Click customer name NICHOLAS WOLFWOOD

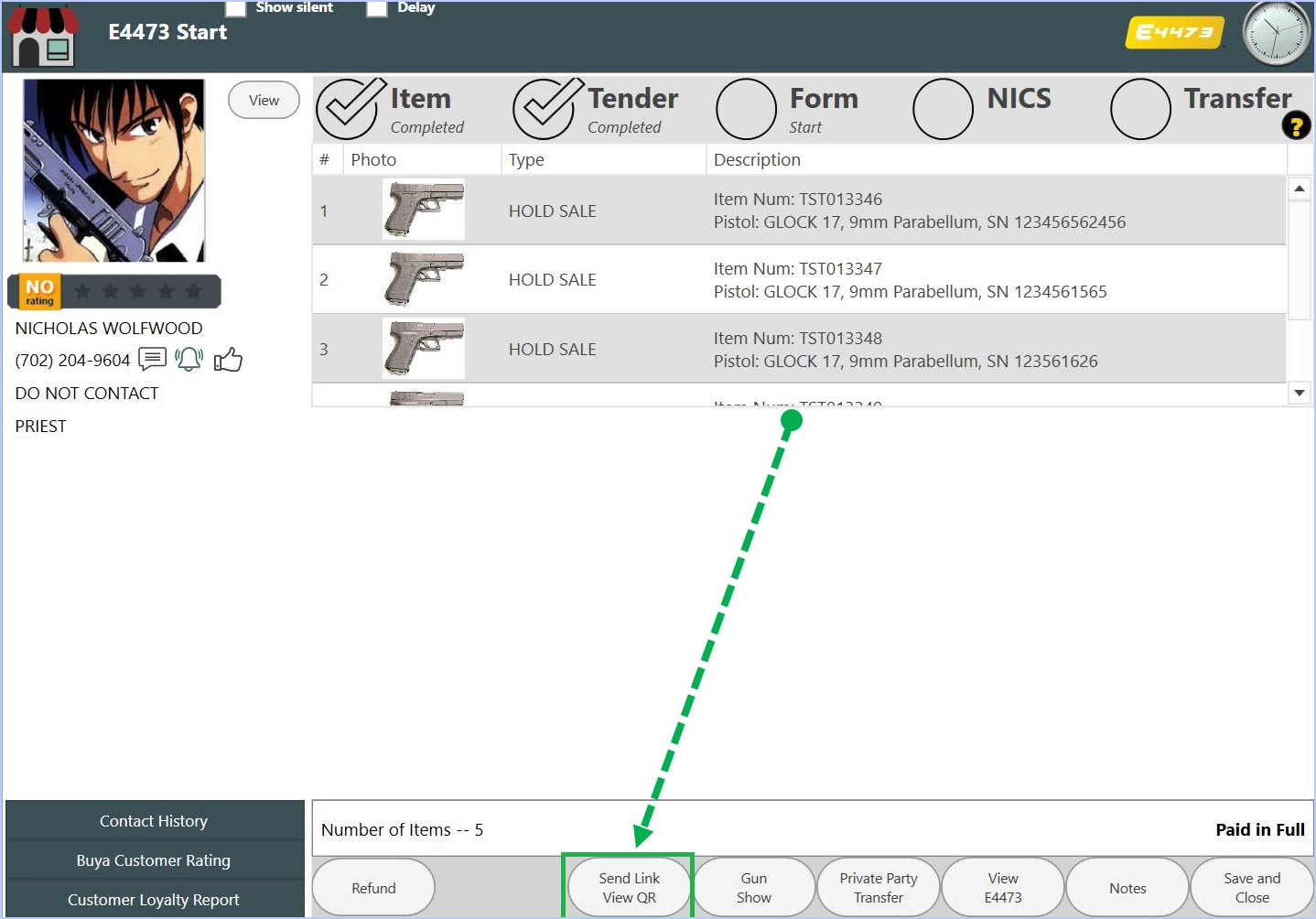pyautogui.click(x=109, y=328)
